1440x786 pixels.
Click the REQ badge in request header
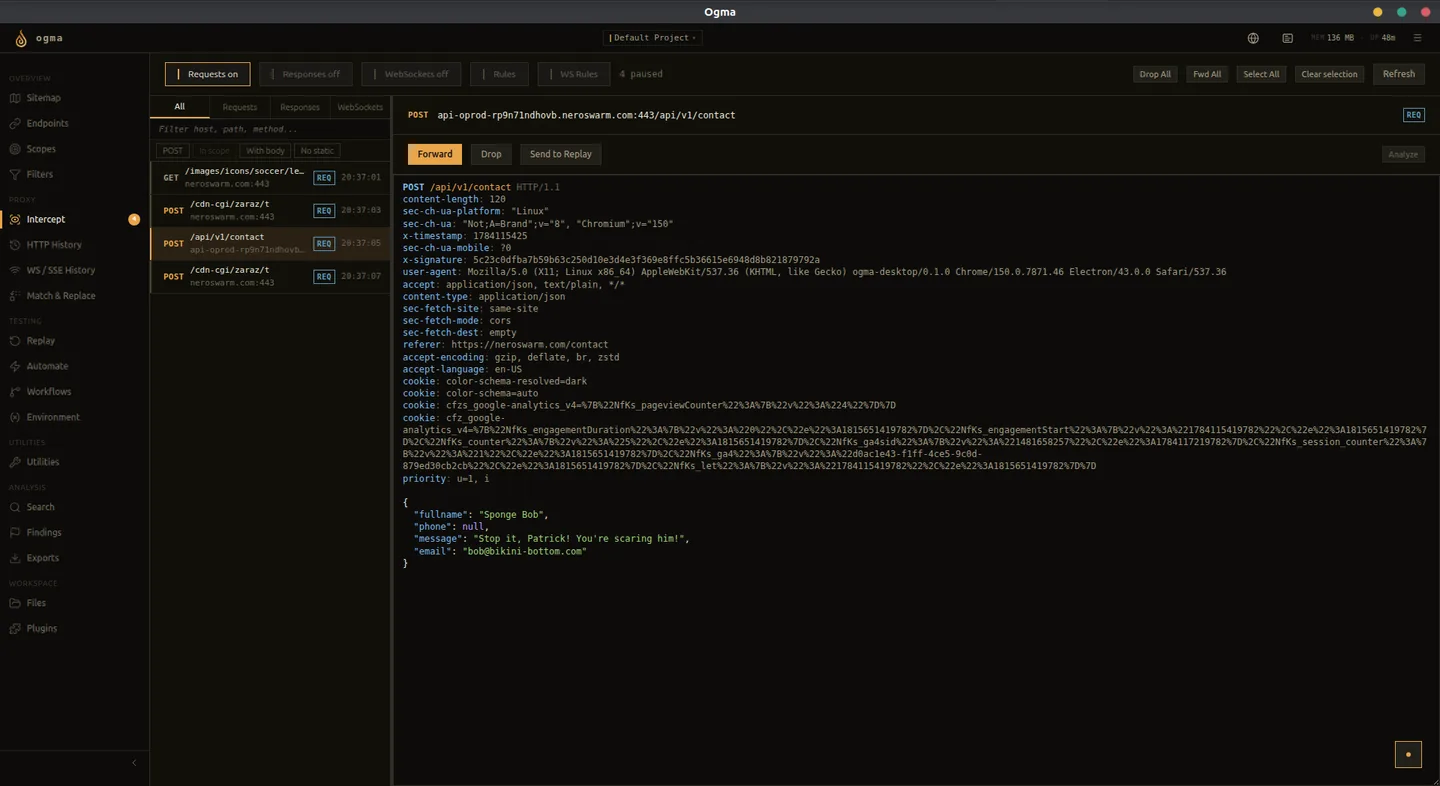coord(1413,115)
